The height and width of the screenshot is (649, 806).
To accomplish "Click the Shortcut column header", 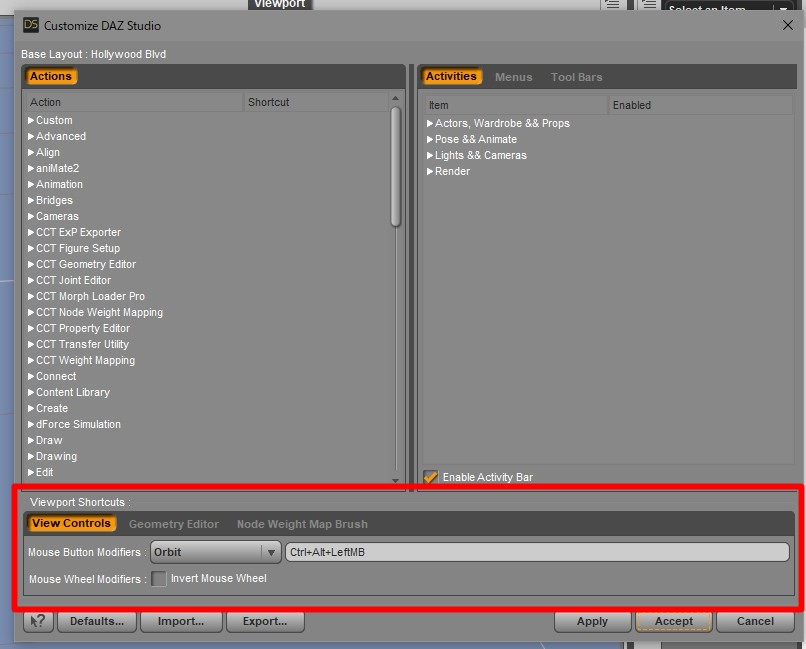I will pos(316,102).
